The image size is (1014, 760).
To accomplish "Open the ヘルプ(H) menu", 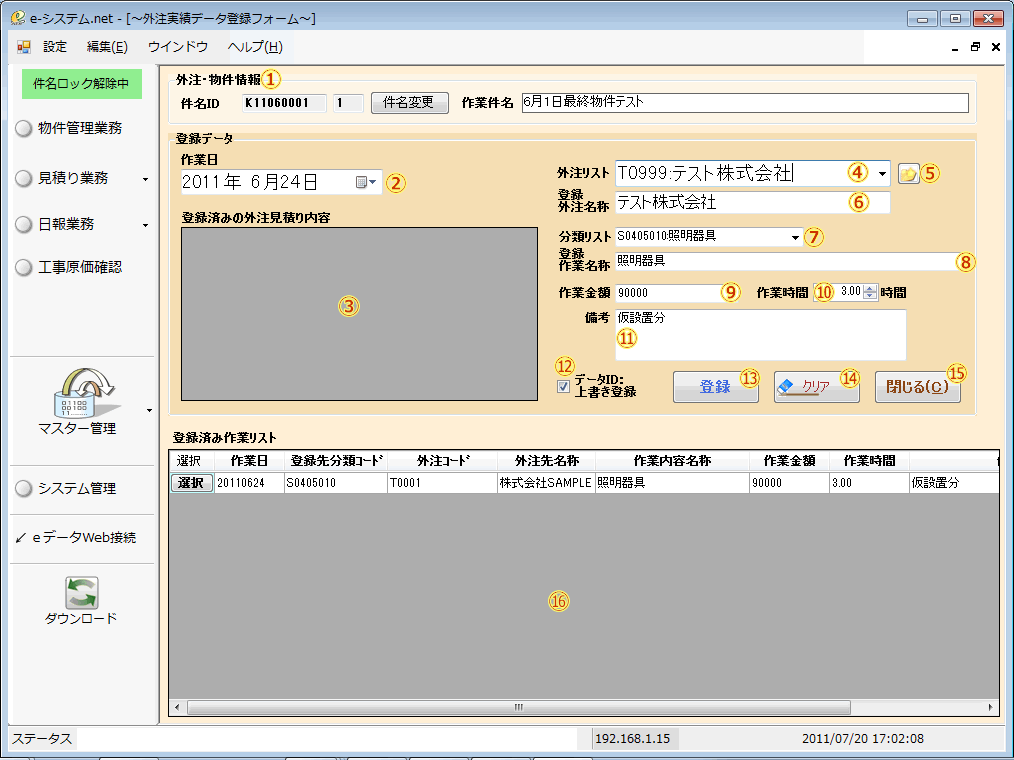I will [x=255, y=47].
